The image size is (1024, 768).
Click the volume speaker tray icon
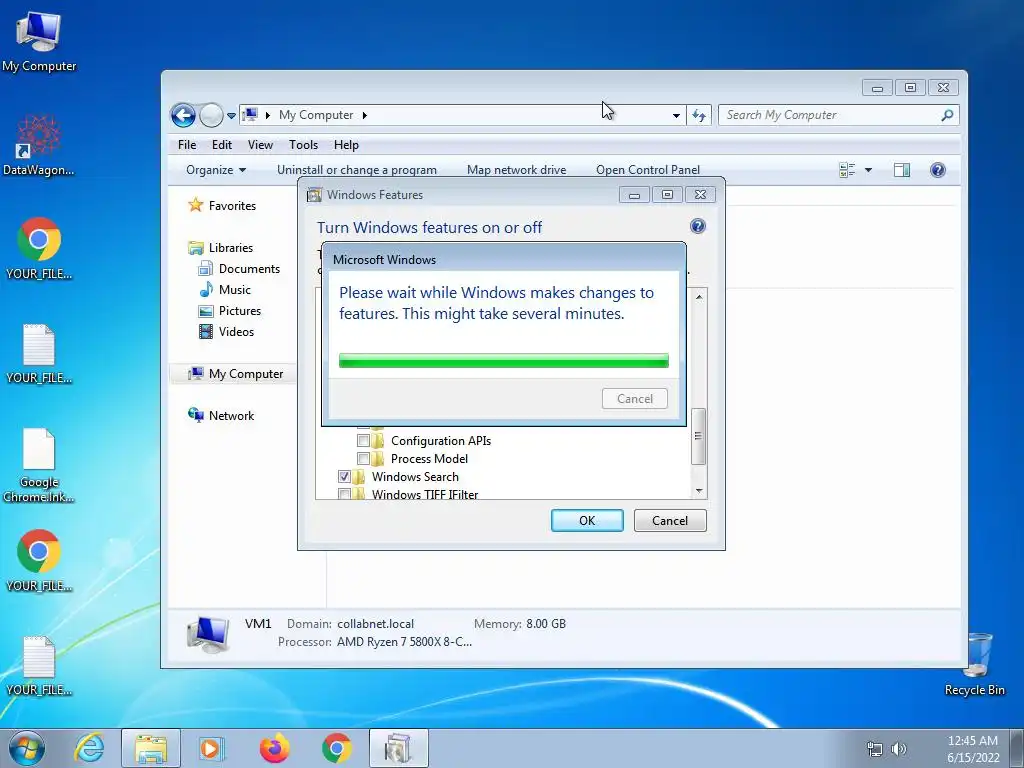(899, 749)
